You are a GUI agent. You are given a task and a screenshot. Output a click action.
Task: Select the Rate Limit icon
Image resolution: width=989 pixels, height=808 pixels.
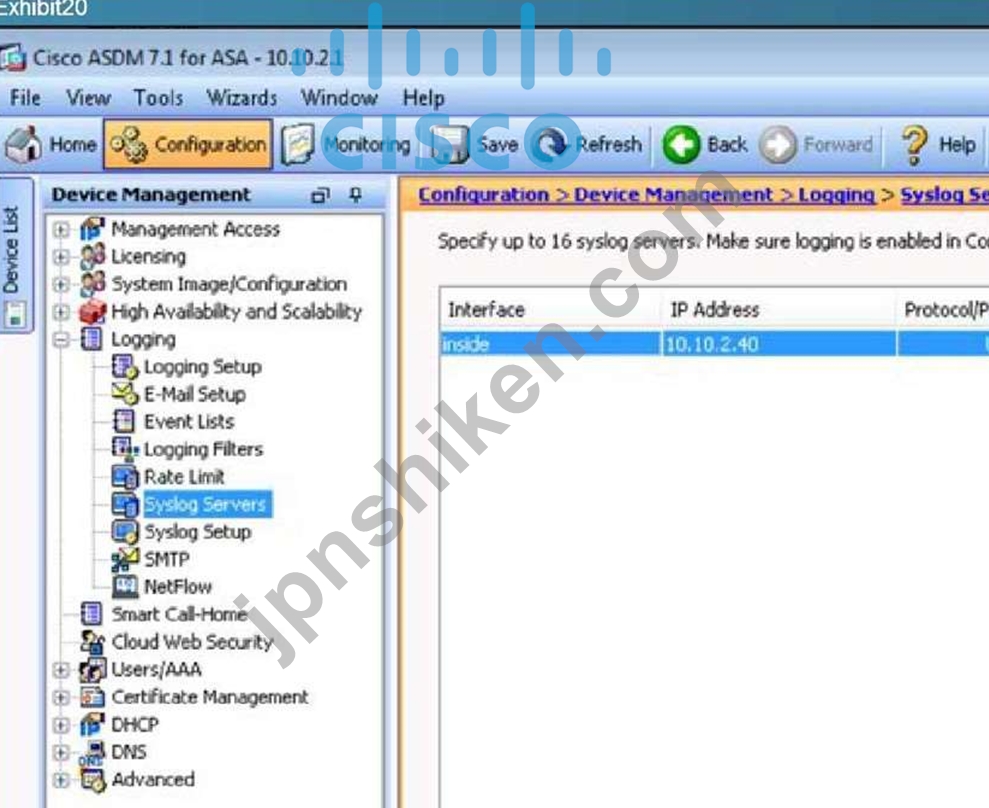(x=124, y=477)
